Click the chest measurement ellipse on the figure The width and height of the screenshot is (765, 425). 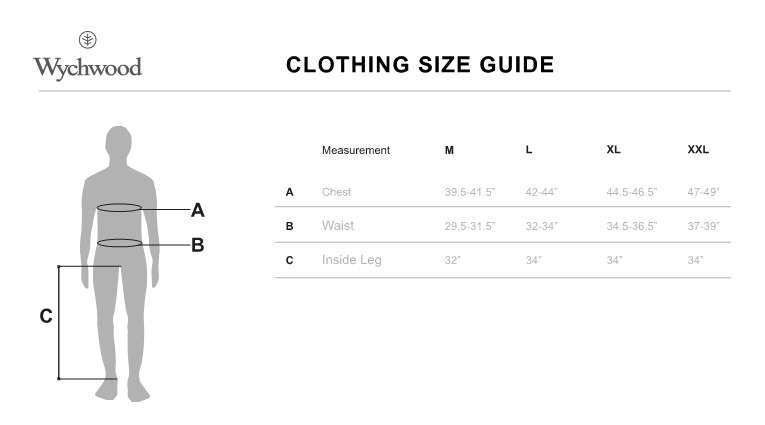click(119, 208)
